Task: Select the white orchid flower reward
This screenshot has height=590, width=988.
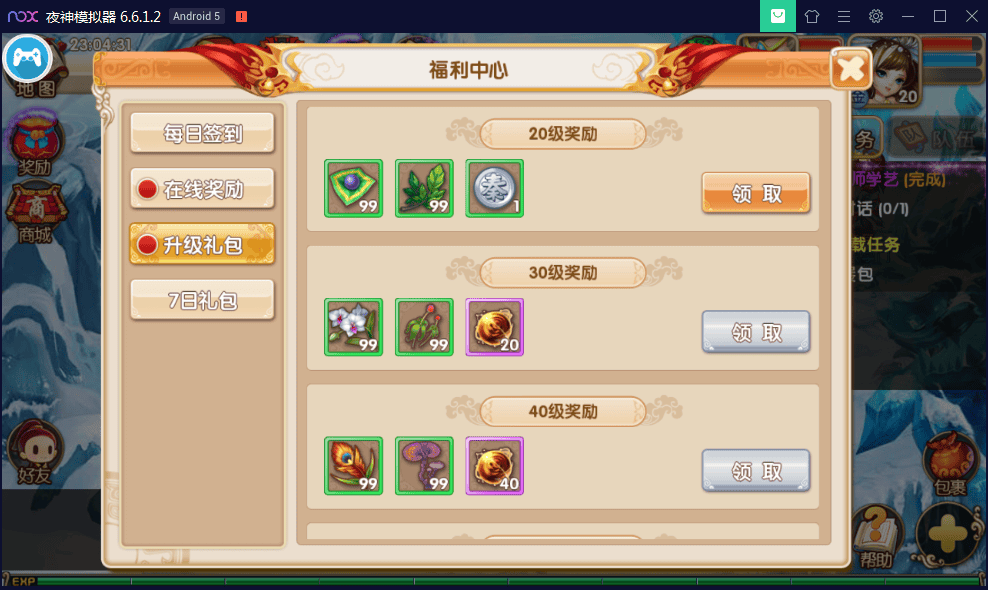Action: [353, 327]
